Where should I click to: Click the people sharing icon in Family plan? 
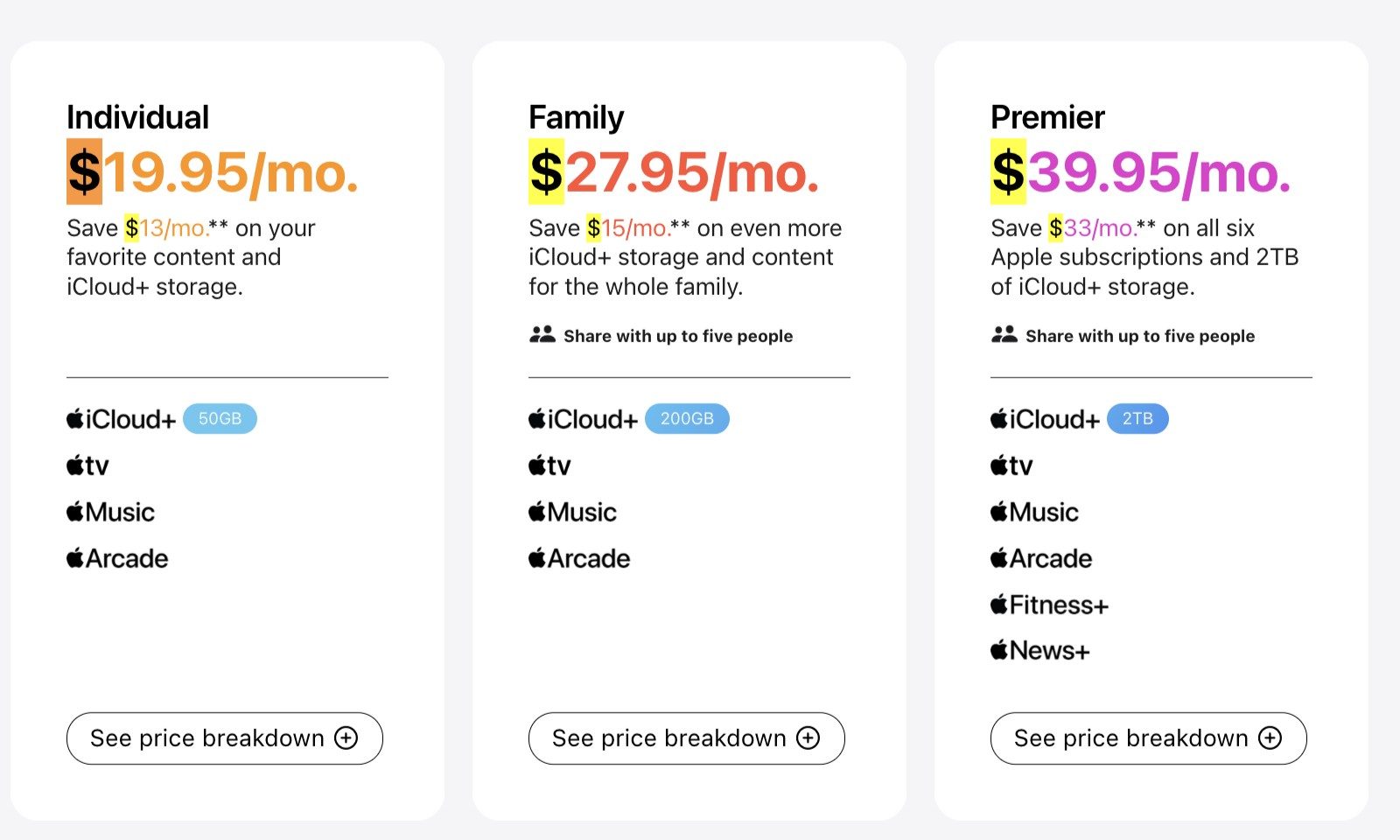542,334
